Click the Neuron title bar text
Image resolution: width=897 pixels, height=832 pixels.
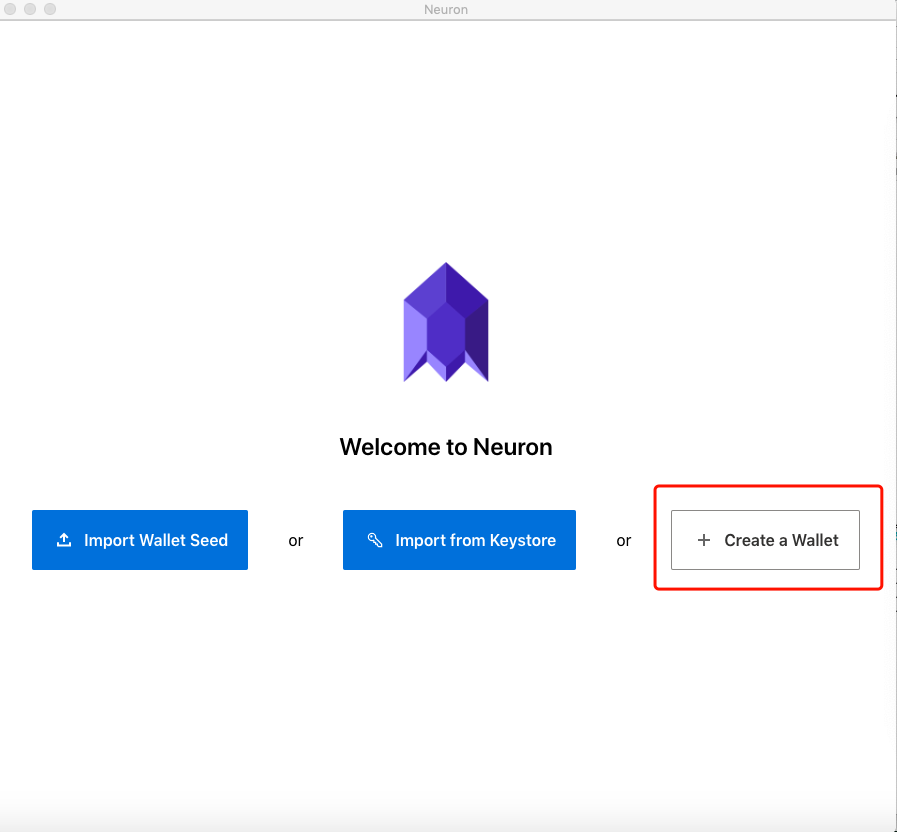(x=446, y=10)
